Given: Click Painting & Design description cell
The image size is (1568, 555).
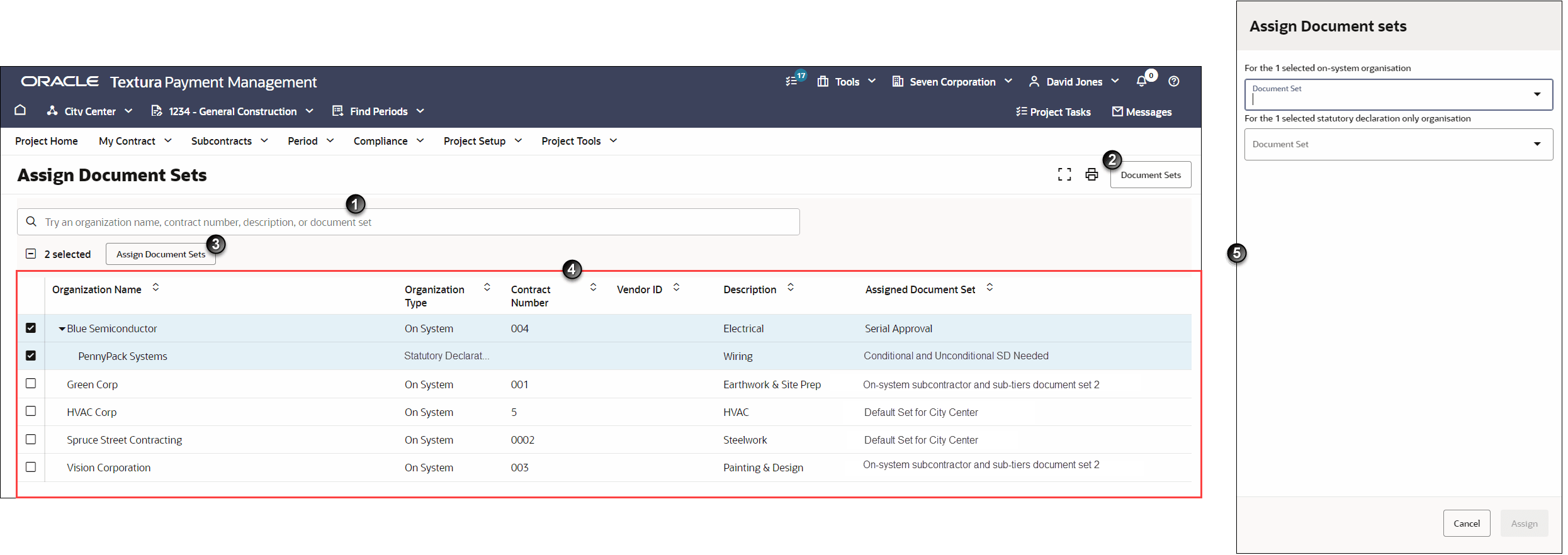Looking at the screenshot, I should [763, 468].
